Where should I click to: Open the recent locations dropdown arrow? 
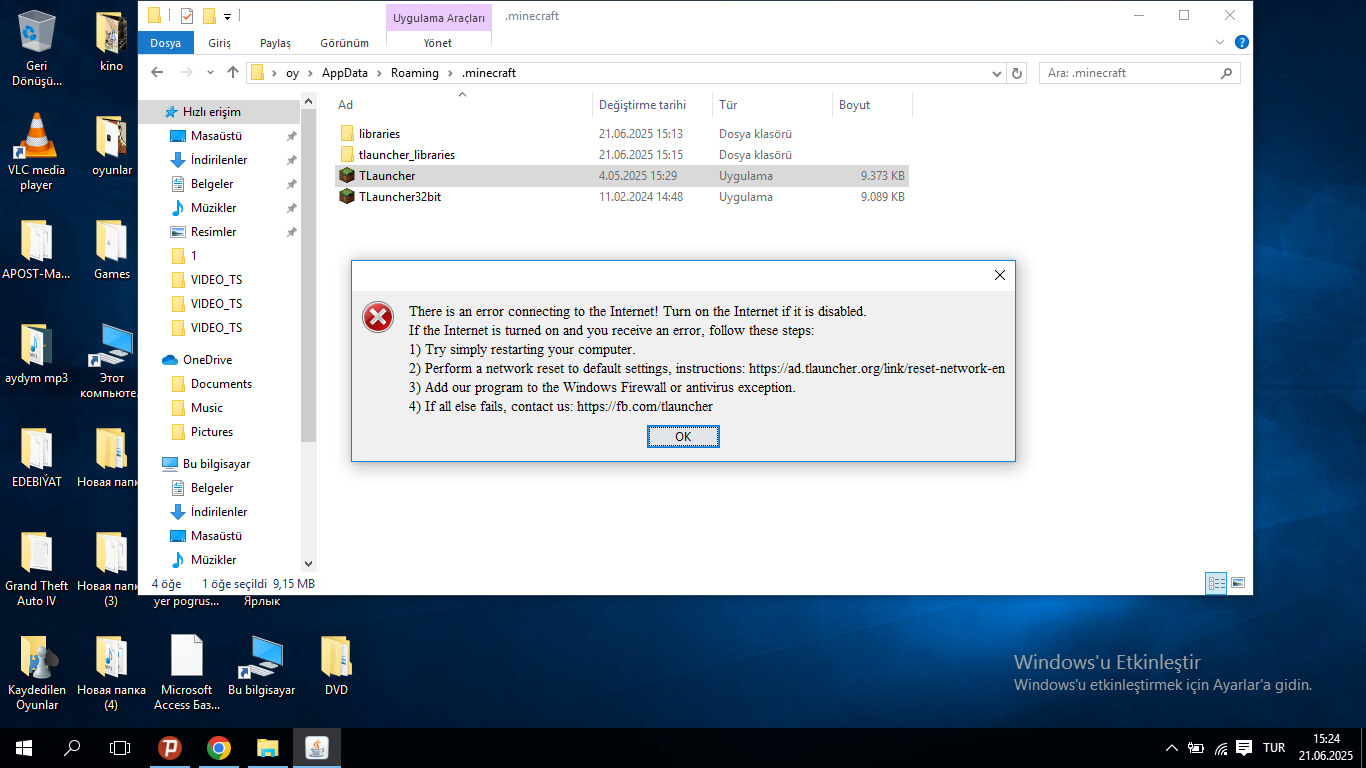tap(210, 73)
